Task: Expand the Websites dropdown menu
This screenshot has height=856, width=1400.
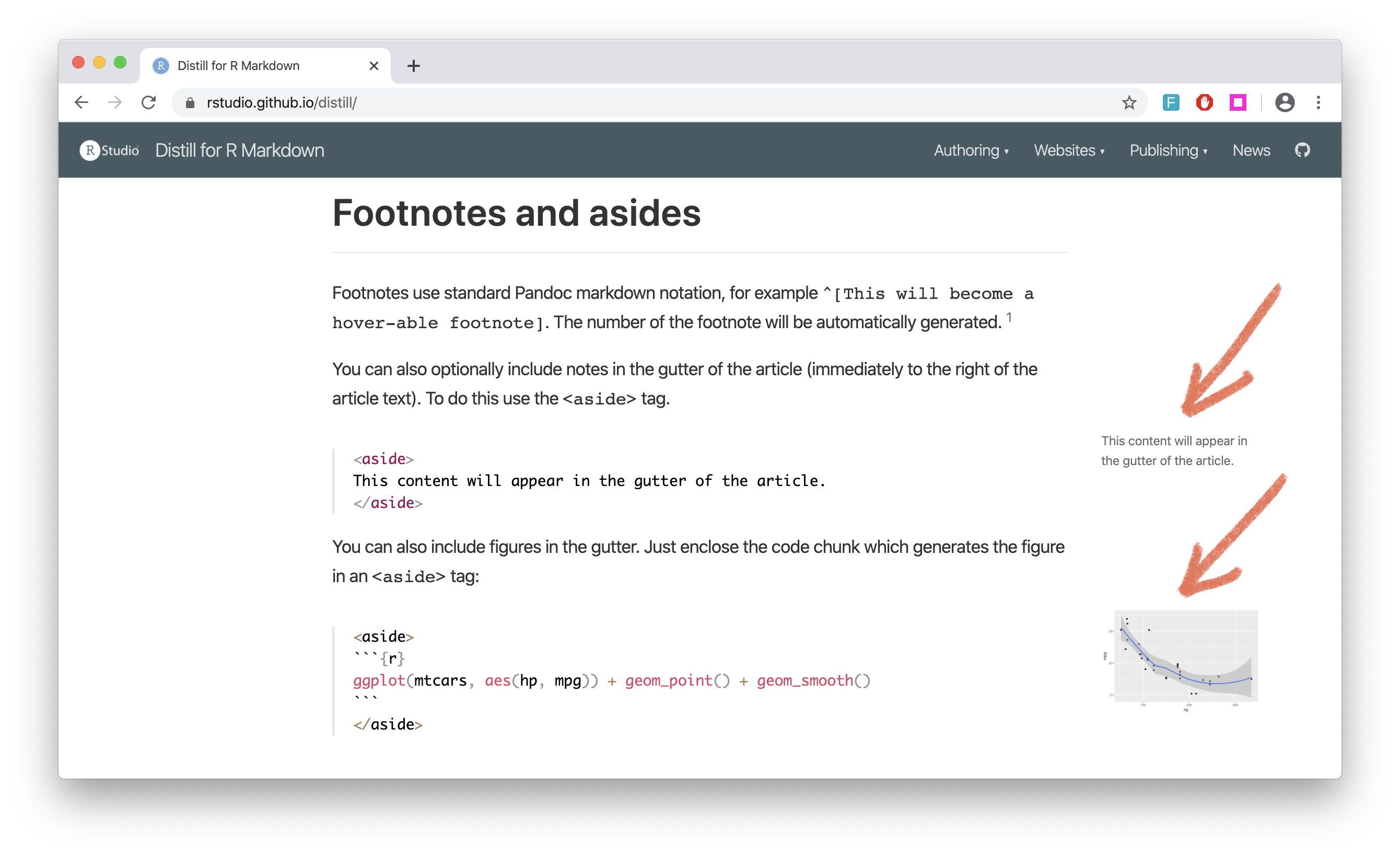Action: click(1068, 150)
